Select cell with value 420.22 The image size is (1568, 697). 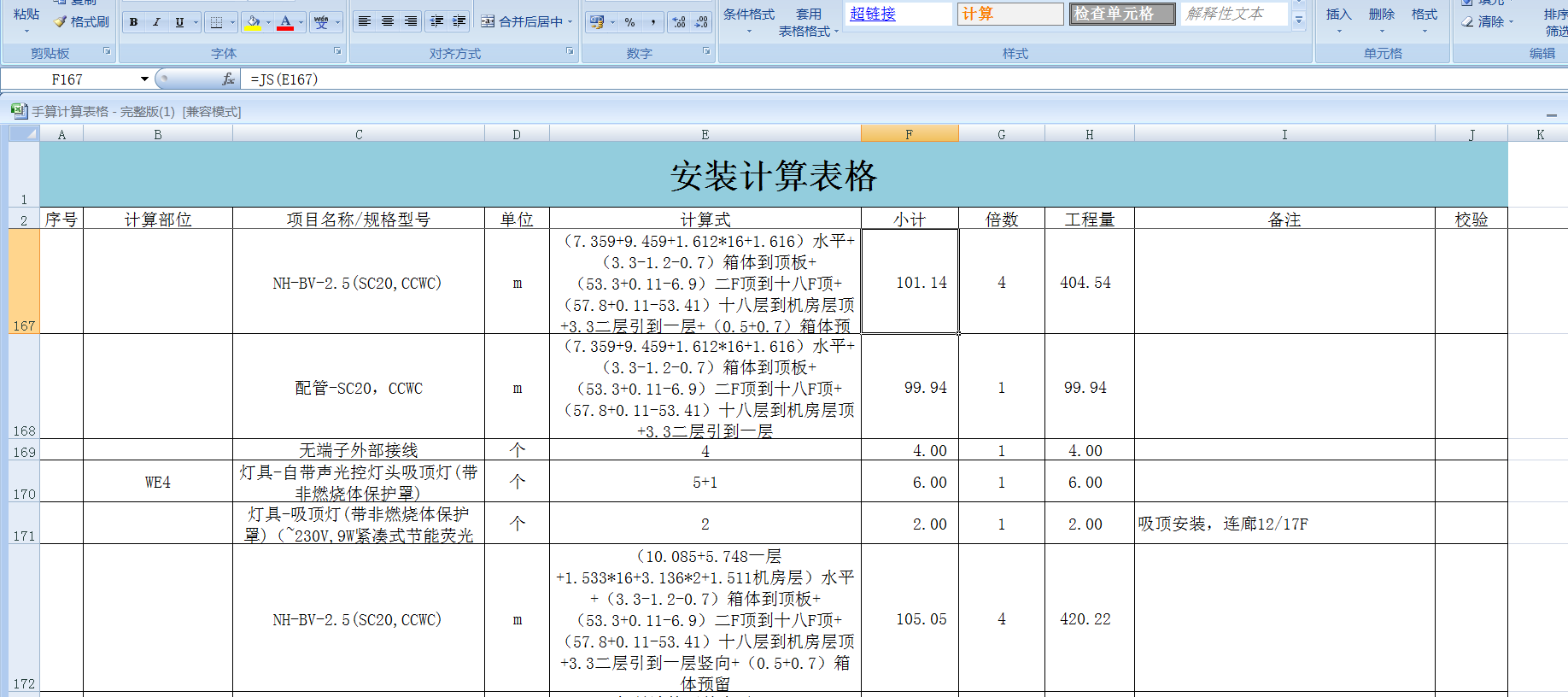1090,618
